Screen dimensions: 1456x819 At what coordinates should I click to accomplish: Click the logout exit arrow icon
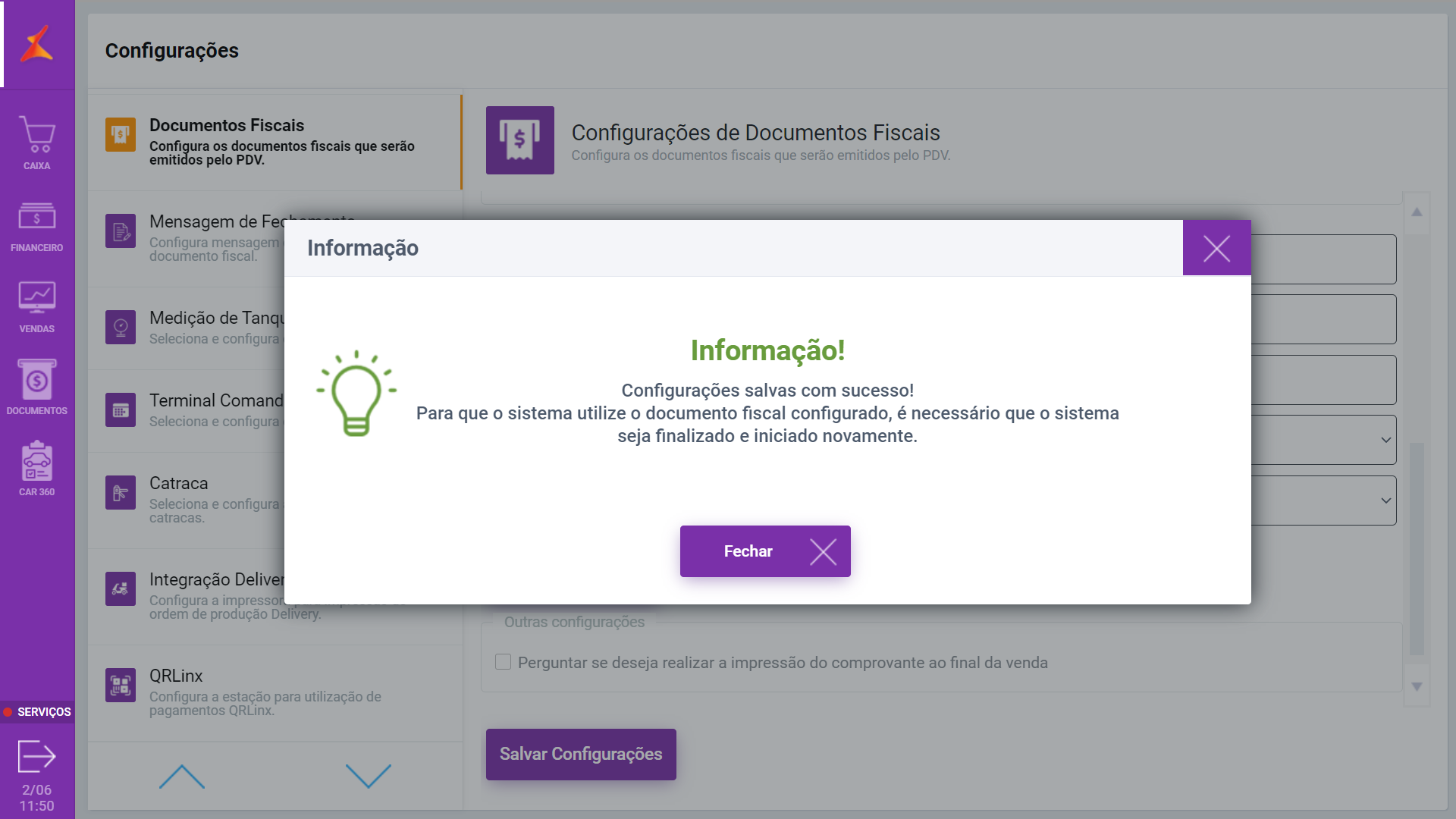tap(36, 756)
